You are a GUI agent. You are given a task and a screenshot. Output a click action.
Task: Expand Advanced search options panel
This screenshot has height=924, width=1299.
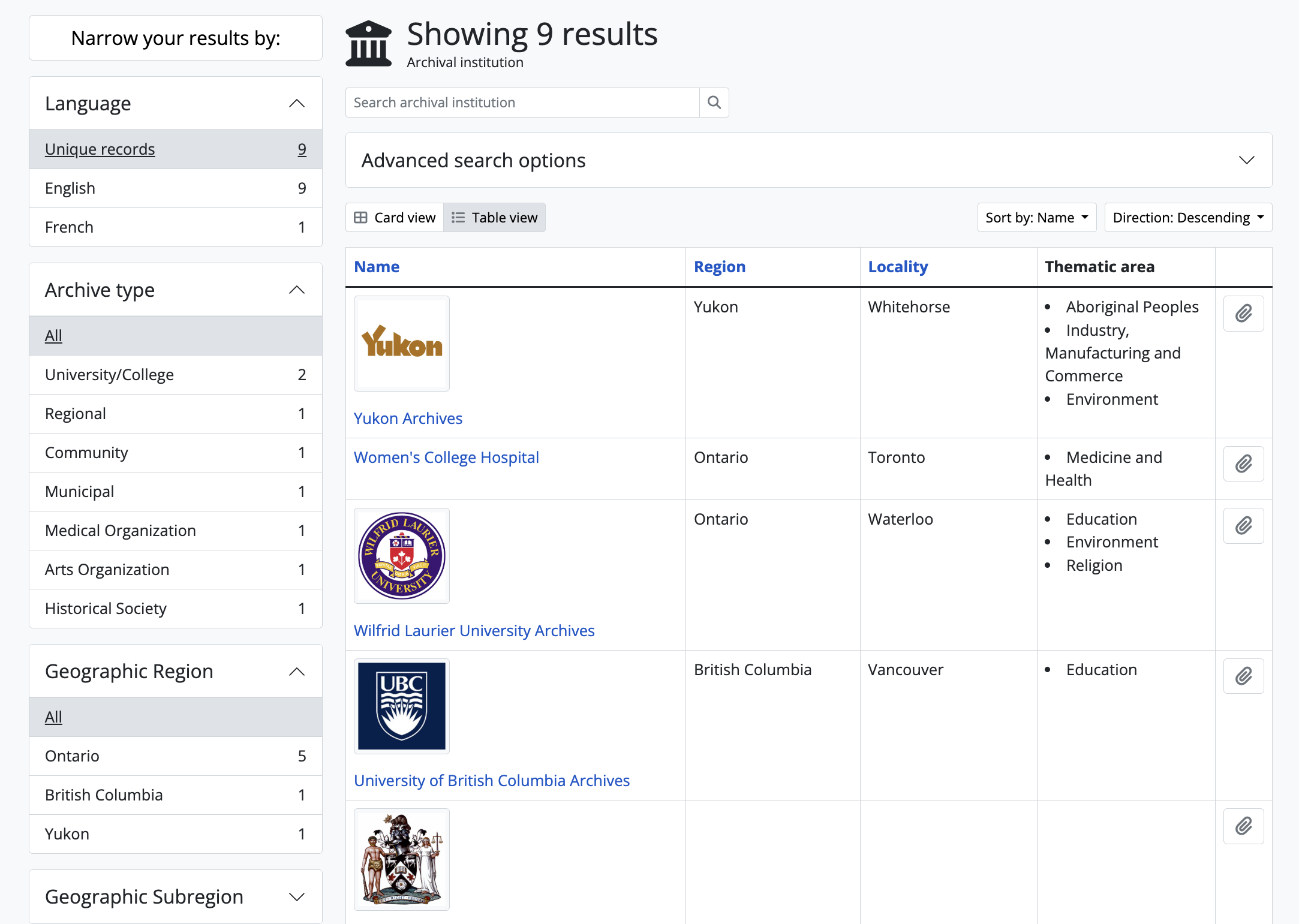808,161
